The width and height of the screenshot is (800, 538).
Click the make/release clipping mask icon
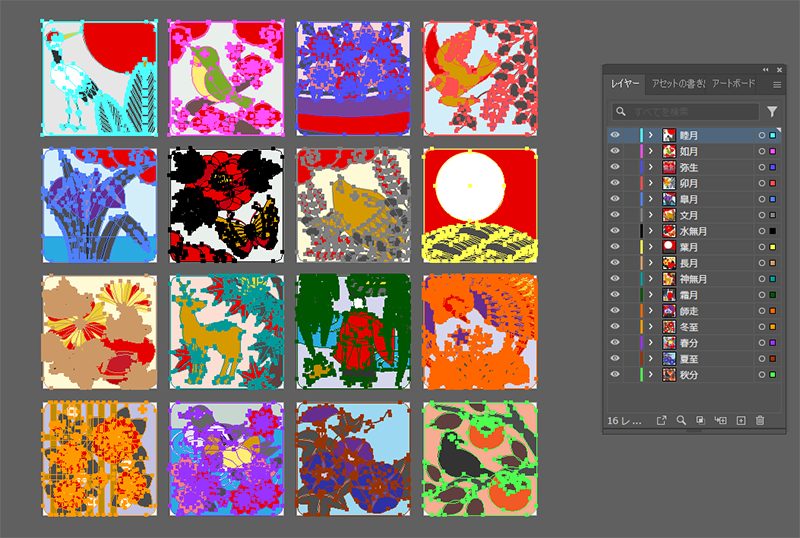700,421
